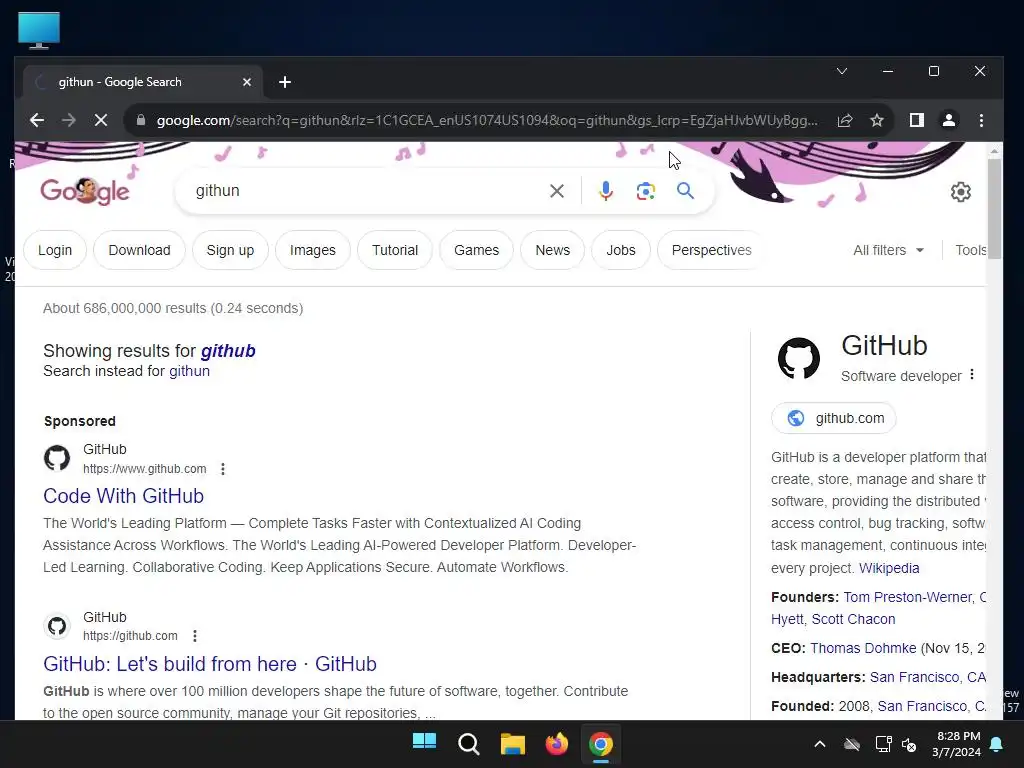The image size is (1024, 768).
Task: Select the Download filter chip
Action: point(139,250)
